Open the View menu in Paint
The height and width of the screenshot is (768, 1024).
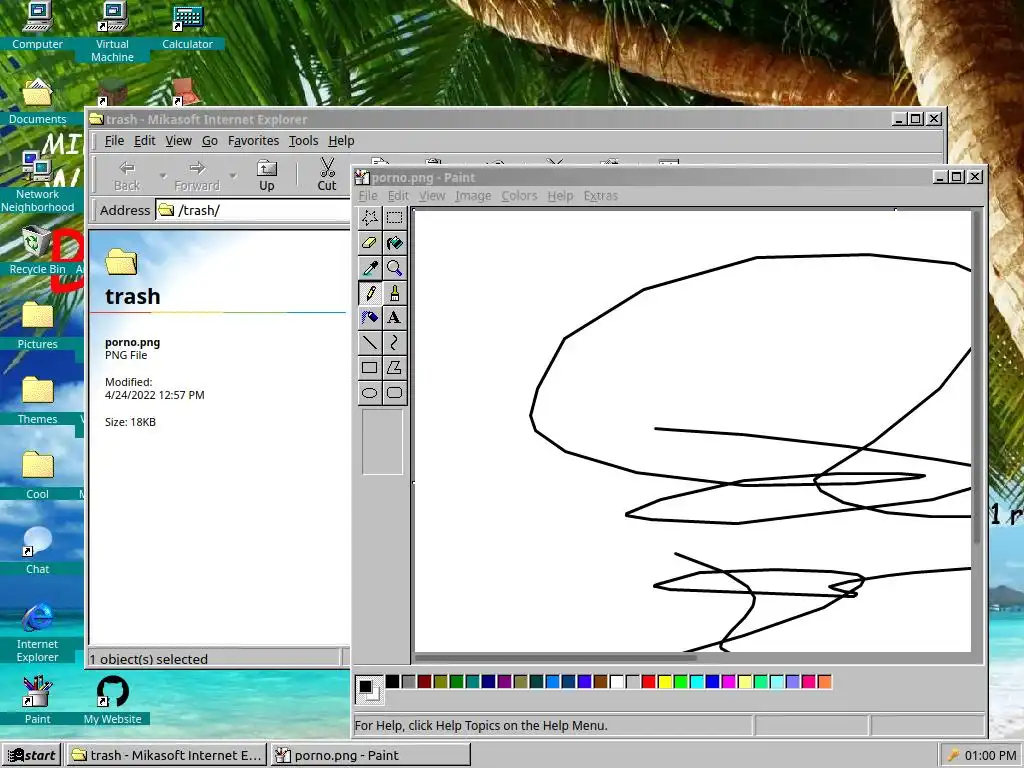coord(432,196)
